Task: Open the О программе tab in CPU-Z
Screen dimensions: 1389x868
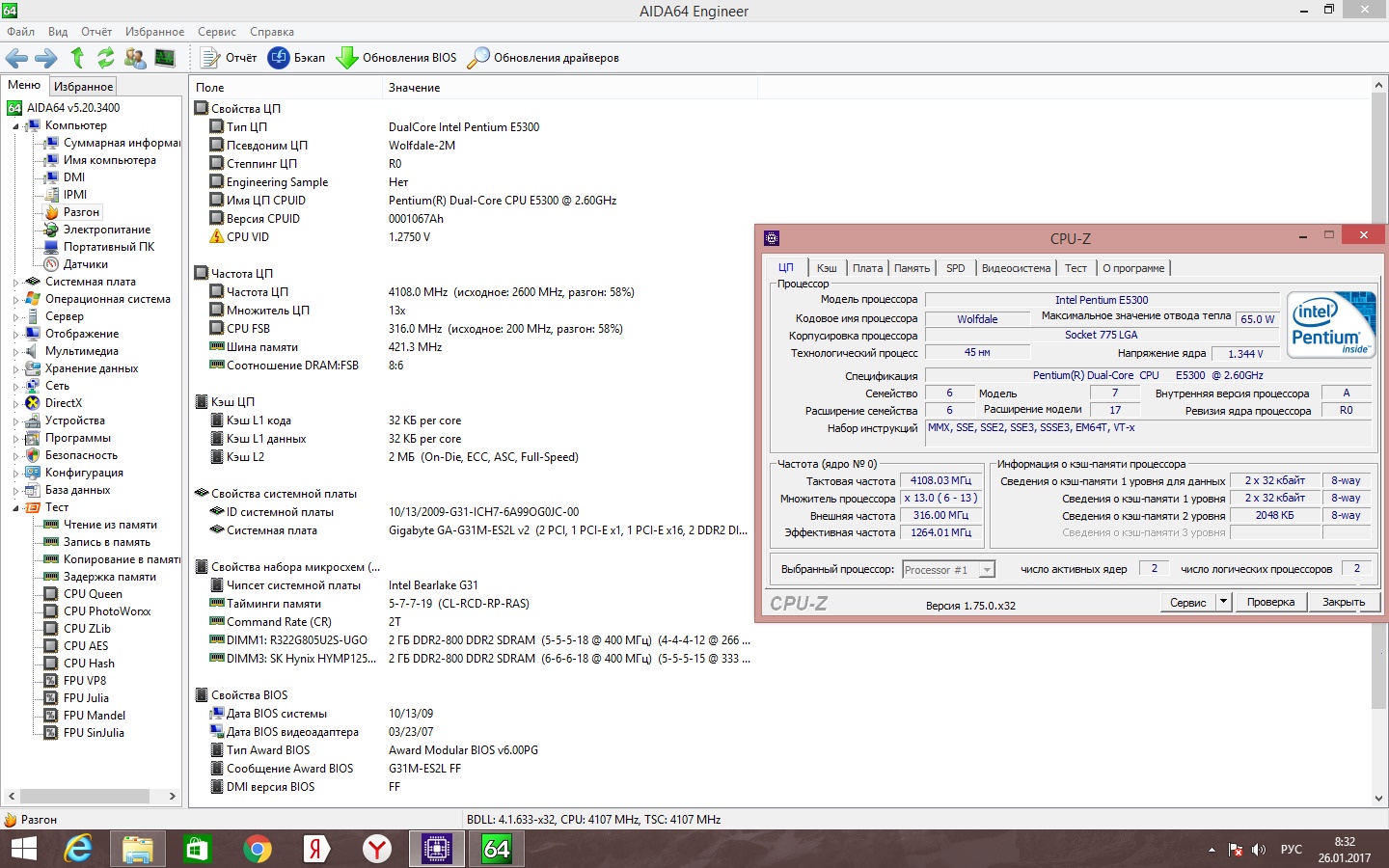Action: pyautogui.click(x=1133, y=268)
